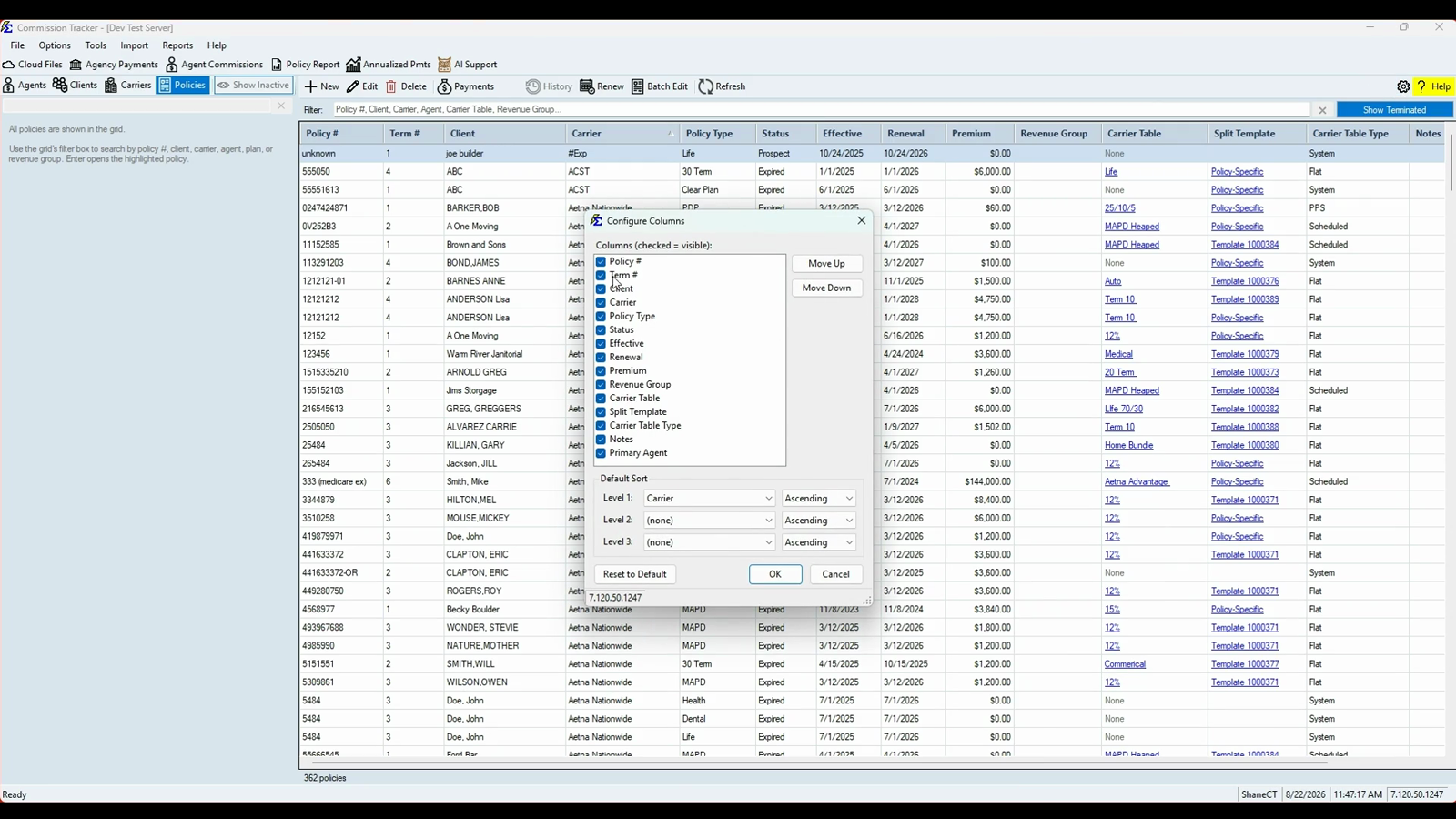Image resolution: width=1456 pixels, height=819 pixels.
Task: Uncheck the Term # column checkbox
Action: [601, 275]
